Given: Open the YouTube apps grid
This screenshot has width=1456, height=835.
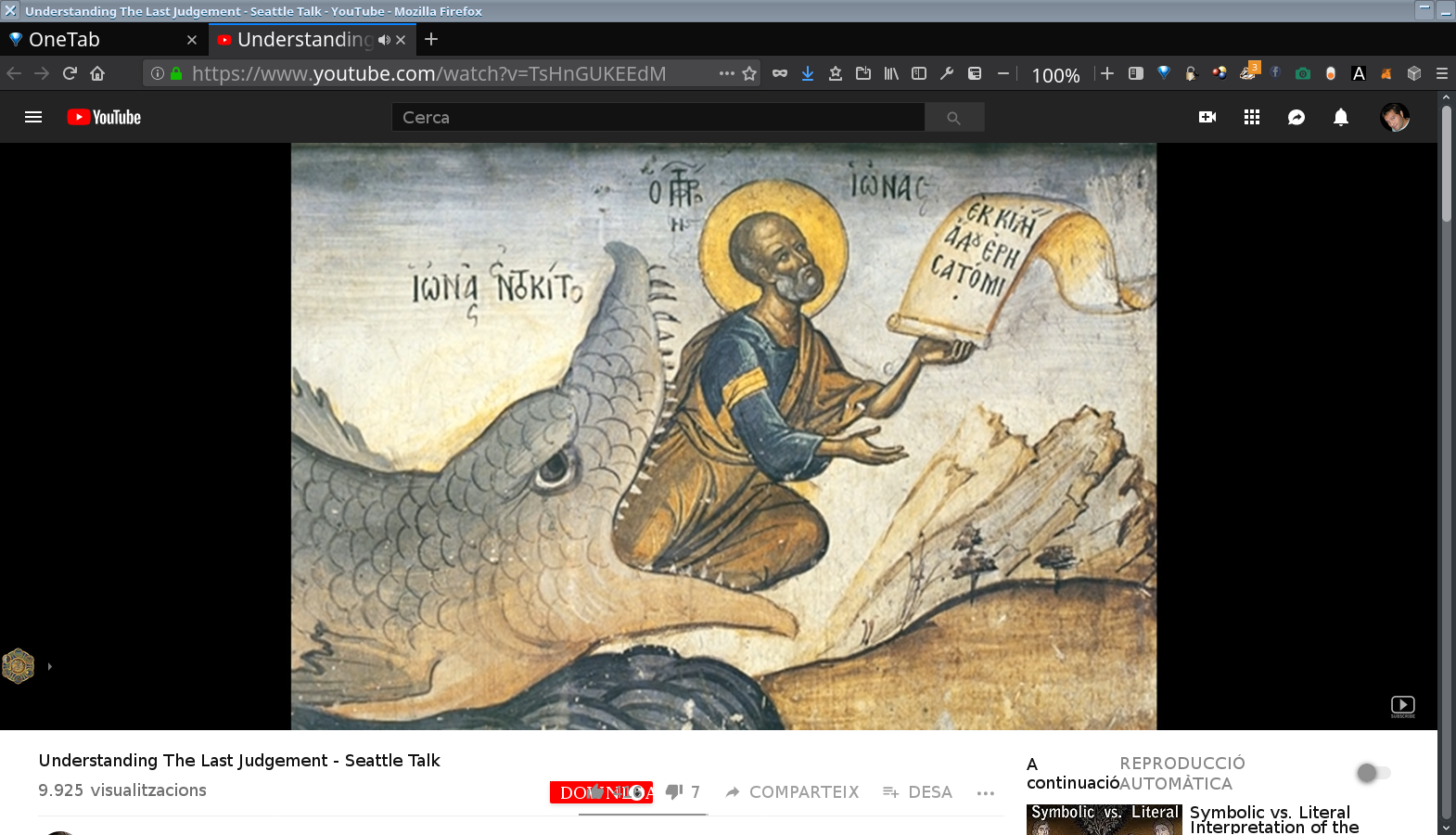Looking at the screenshot, I should tap(1252, 117).
